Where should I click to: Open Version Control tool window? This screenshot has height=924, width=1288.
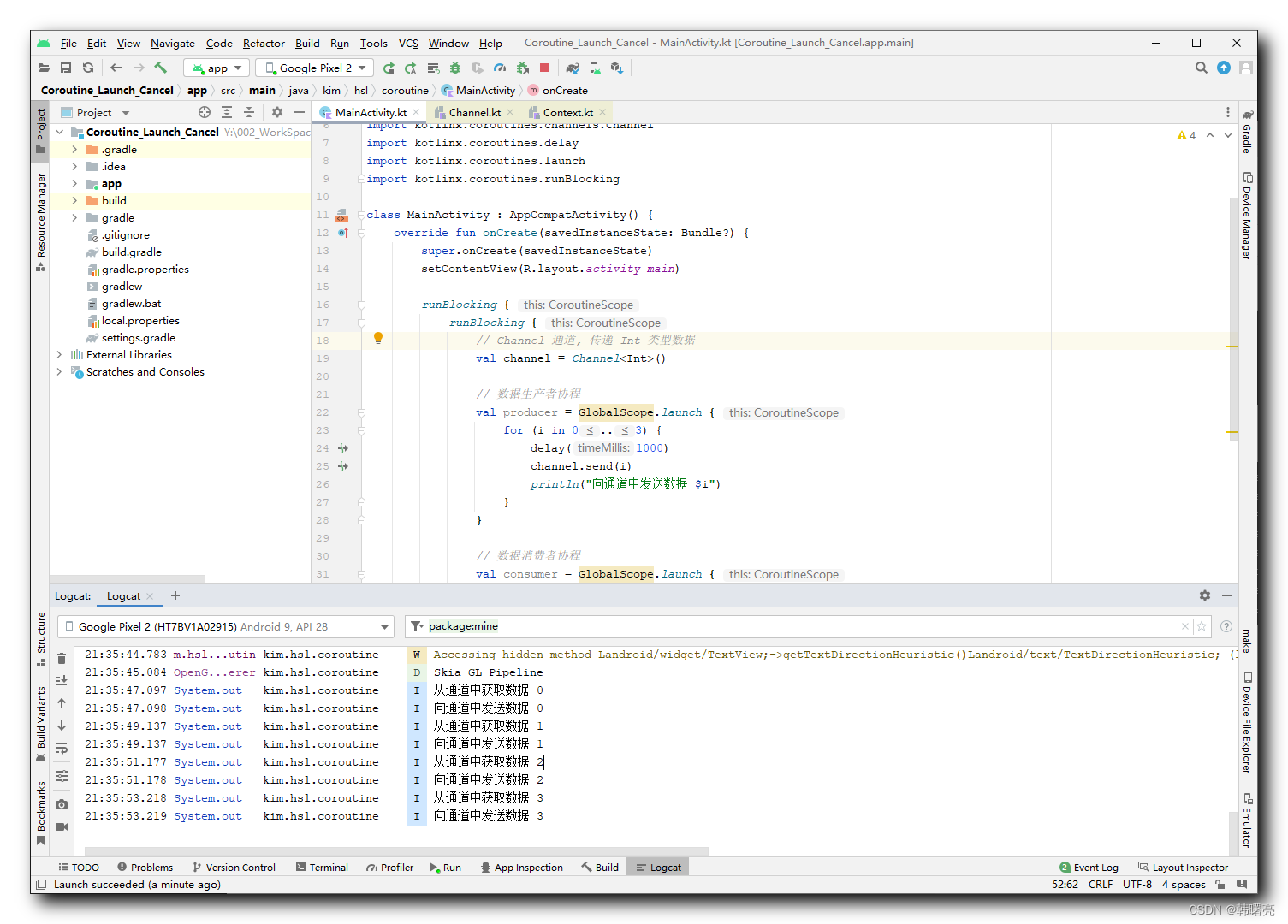(x=234, y=867)
